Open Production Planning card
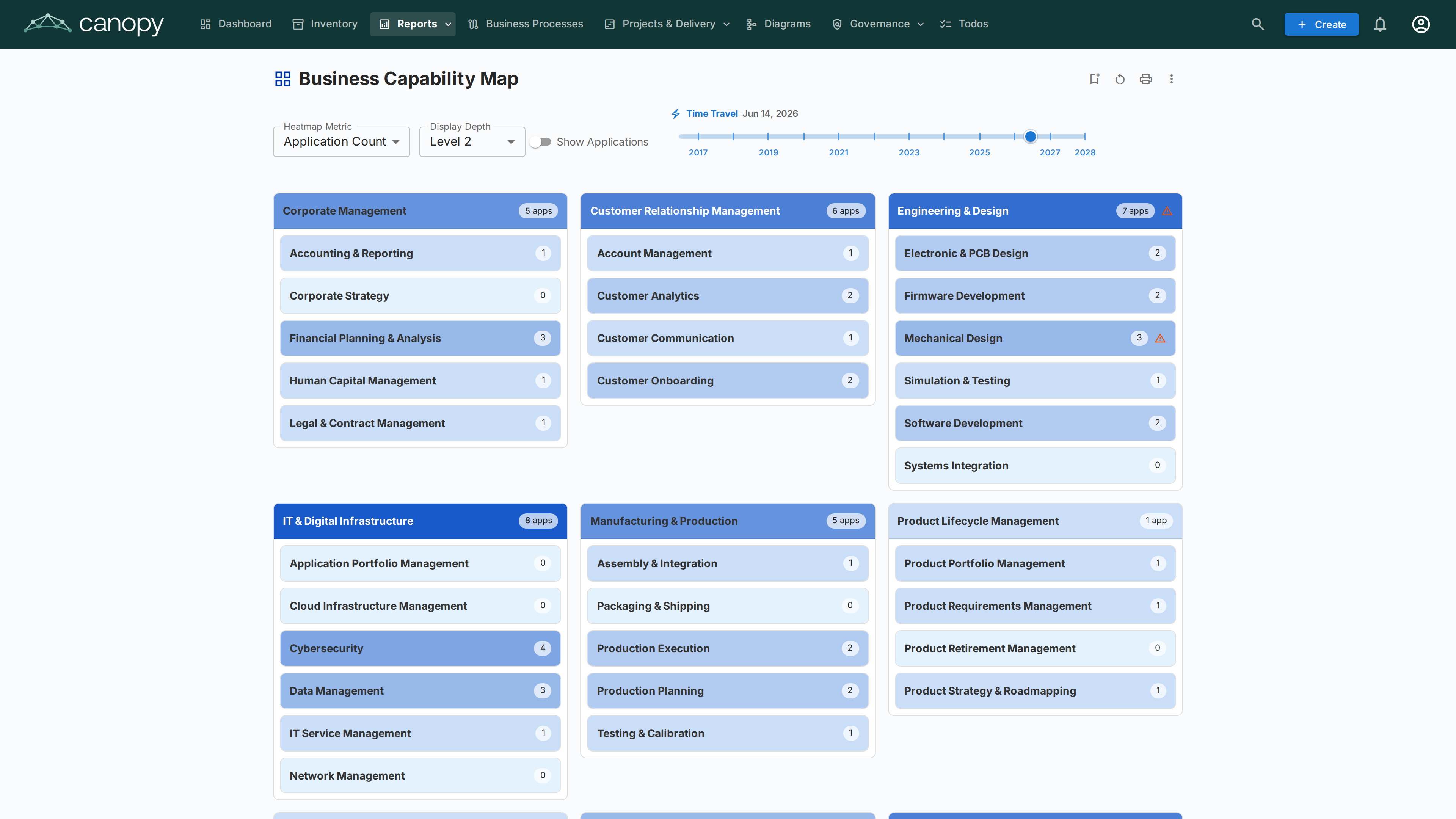1456x819 pixels. coord(728,691)
